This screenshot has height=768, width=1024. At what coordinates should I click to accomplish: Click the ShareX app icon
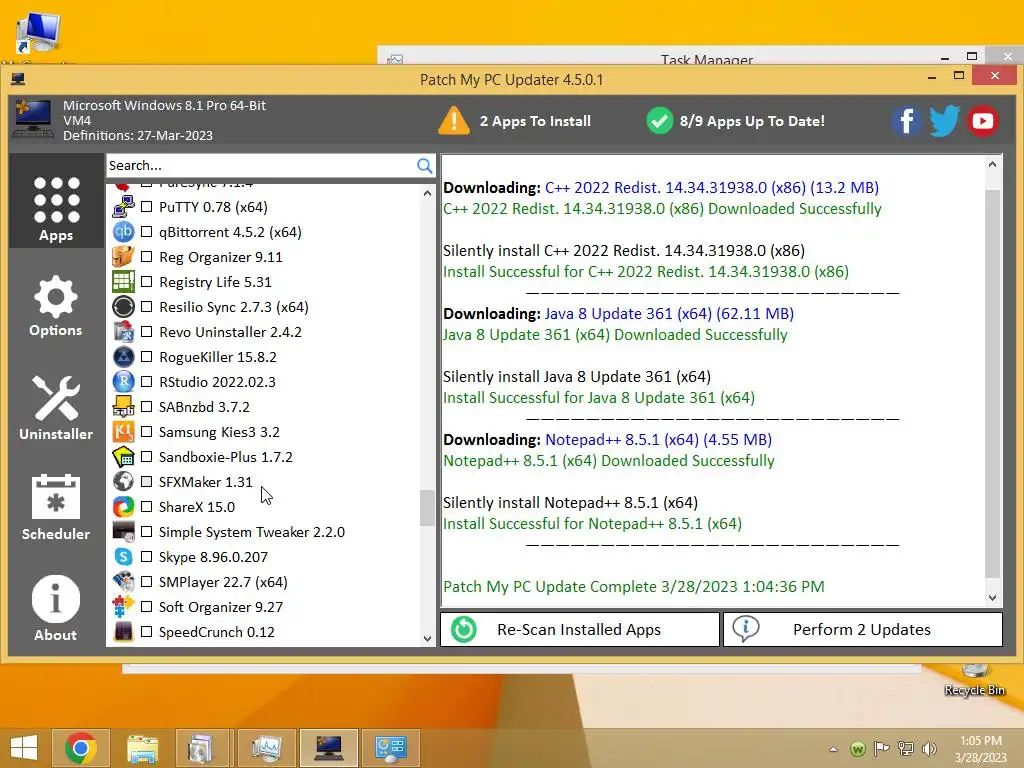123,507
